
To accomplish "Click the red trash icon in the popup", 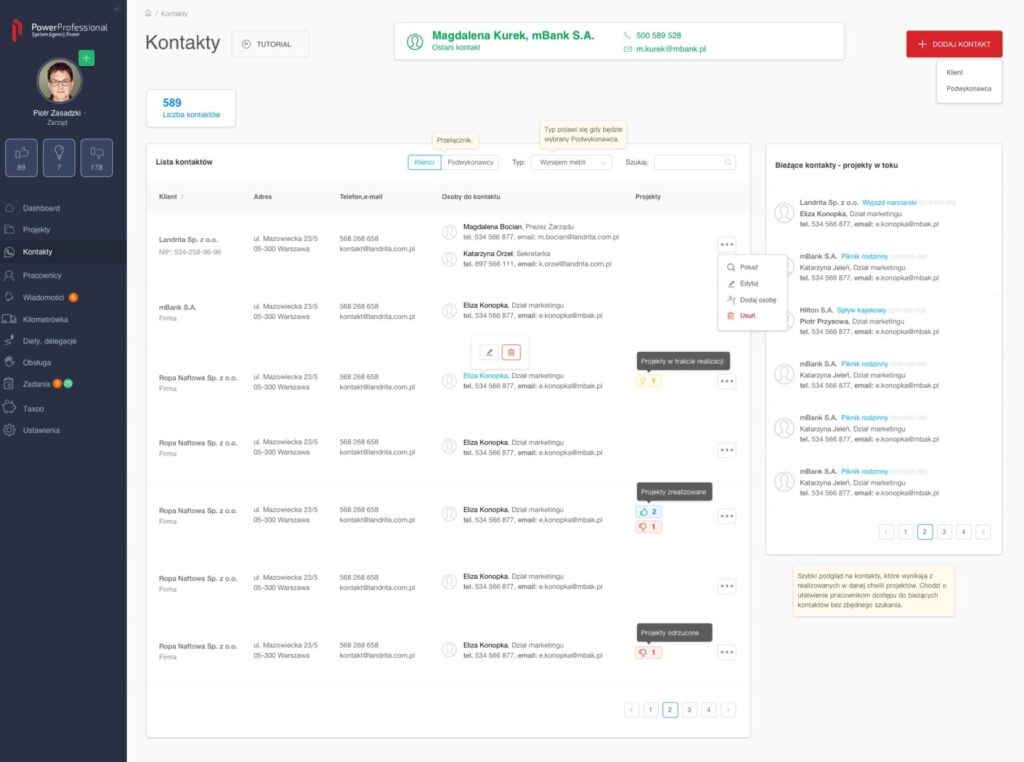I will coord(511,352).
